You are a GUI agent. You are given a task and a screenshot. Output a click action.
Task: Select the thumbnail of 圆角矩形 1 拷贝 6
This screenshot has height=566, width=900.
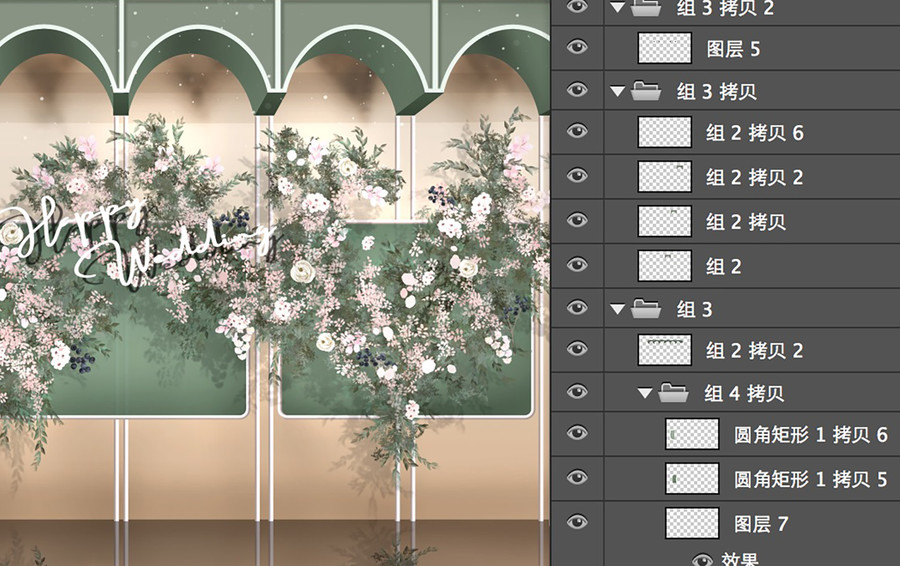[692, 434]
